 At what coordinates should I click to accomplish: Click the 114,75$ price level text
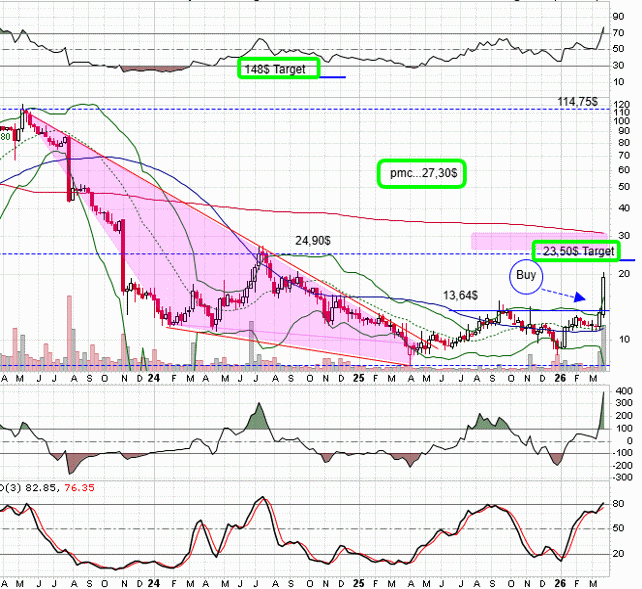tap(577, 101)
